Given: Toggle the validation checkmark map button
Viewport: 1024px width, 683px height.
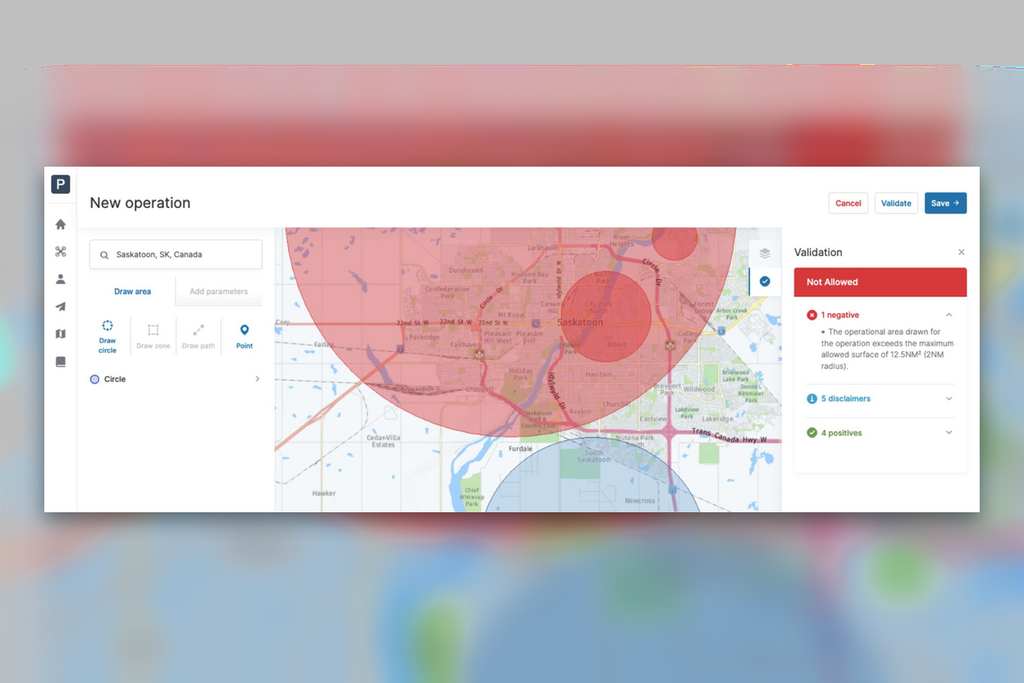Looking at the screenshot, I should click(x=765, y=281).
